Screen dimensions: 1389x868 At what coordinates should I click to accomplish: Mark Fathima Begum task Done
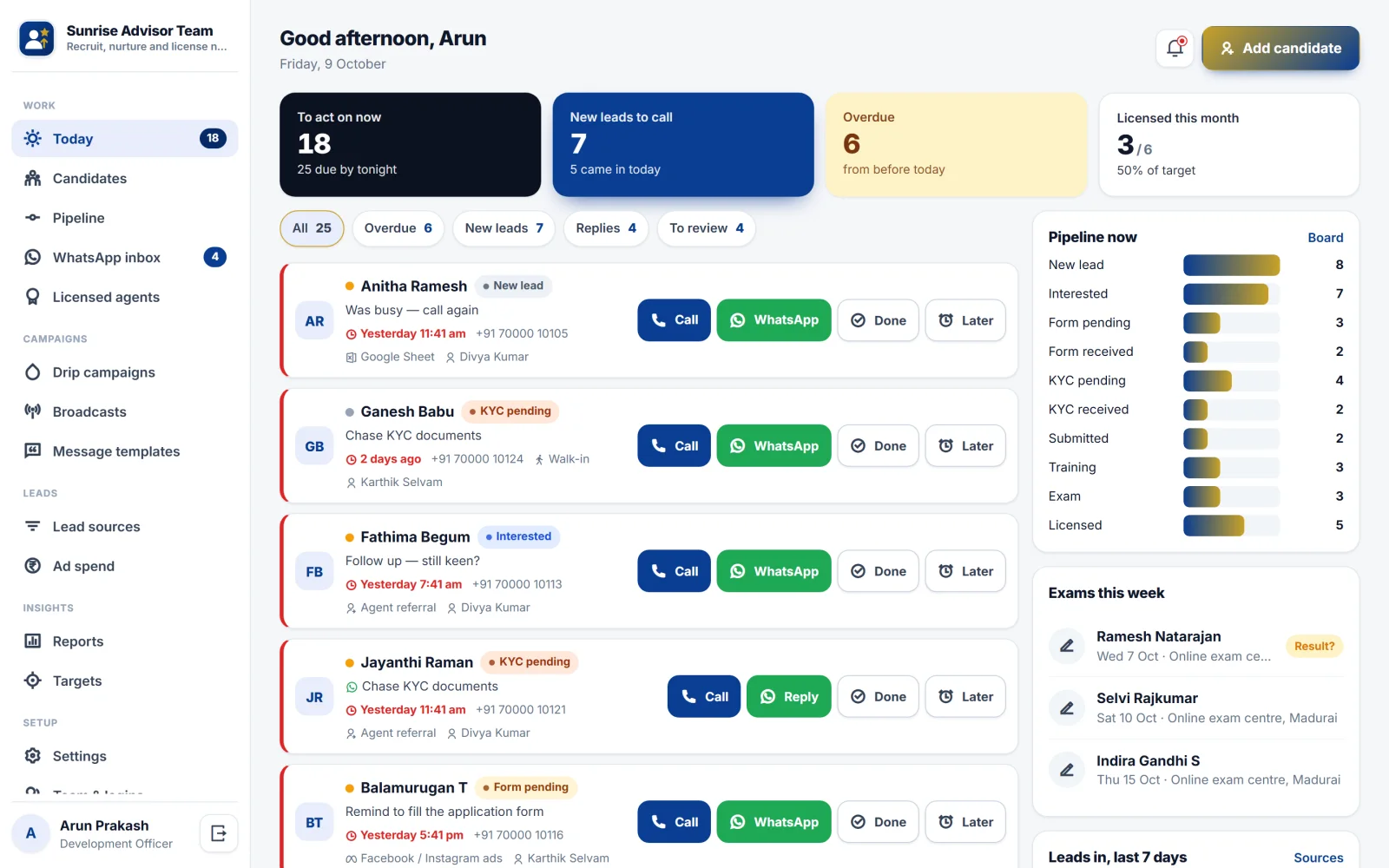click(x=878, y=571)
